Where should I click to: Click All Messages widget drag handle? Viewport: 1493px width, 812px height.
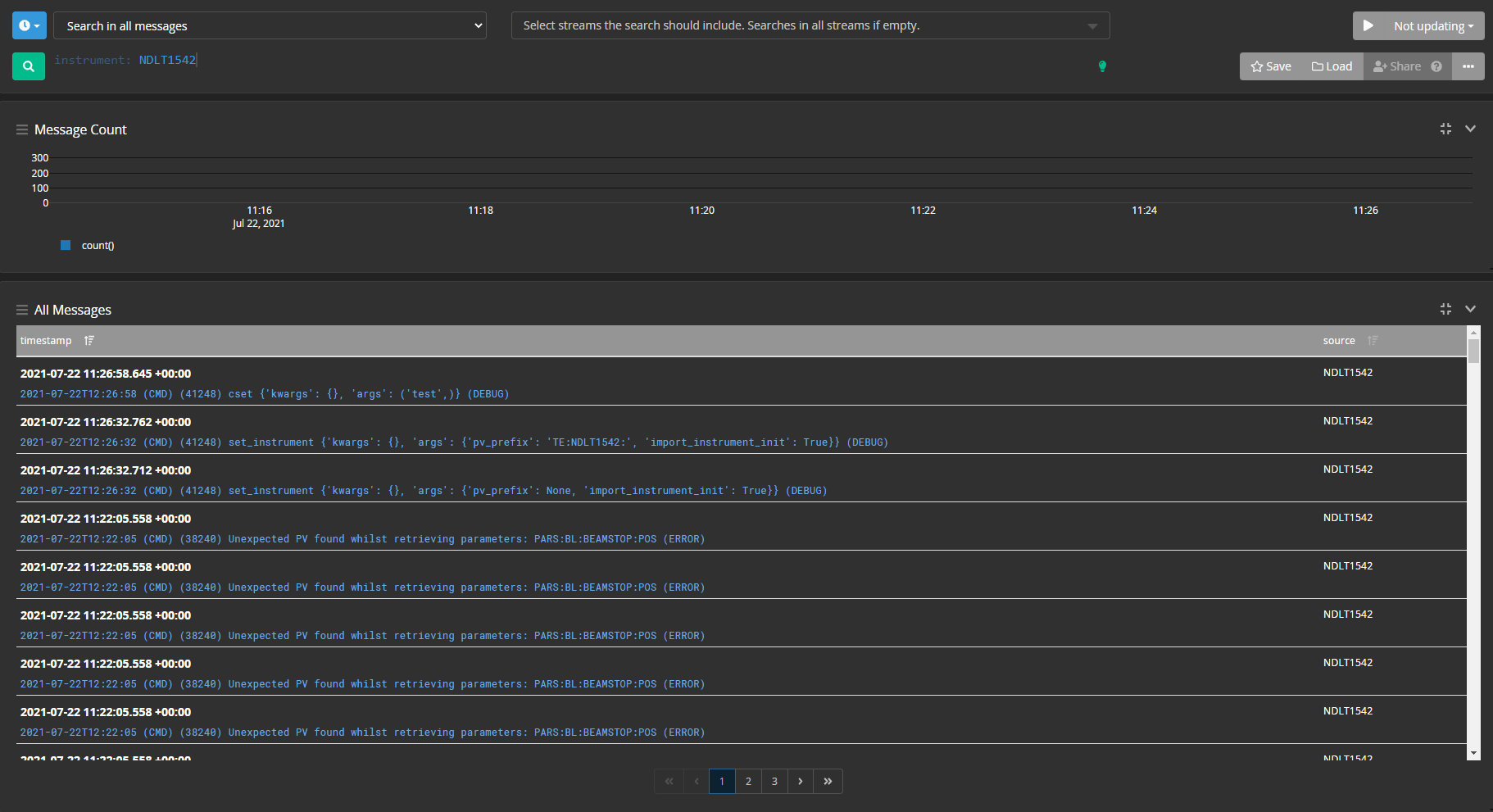click(x=22, y=310)
